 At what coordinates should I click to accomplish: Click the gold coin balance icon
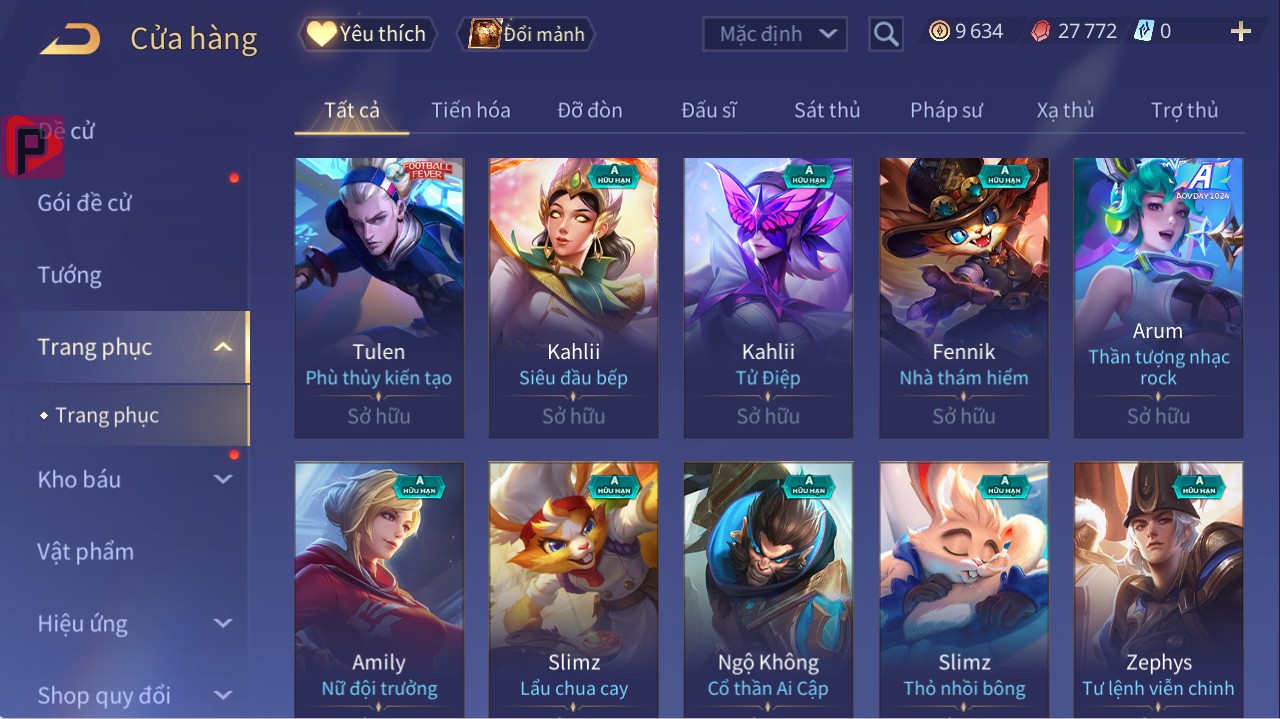pyautogui.click(x=939, y=32)
